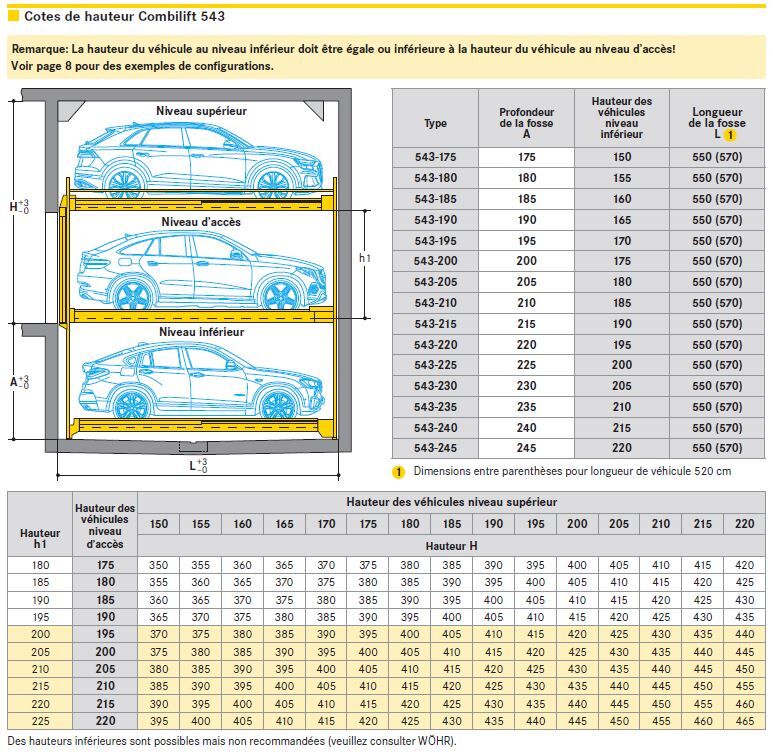Click the h1 dimension label in the diagram
773x752 pixels.
[365, 258]
